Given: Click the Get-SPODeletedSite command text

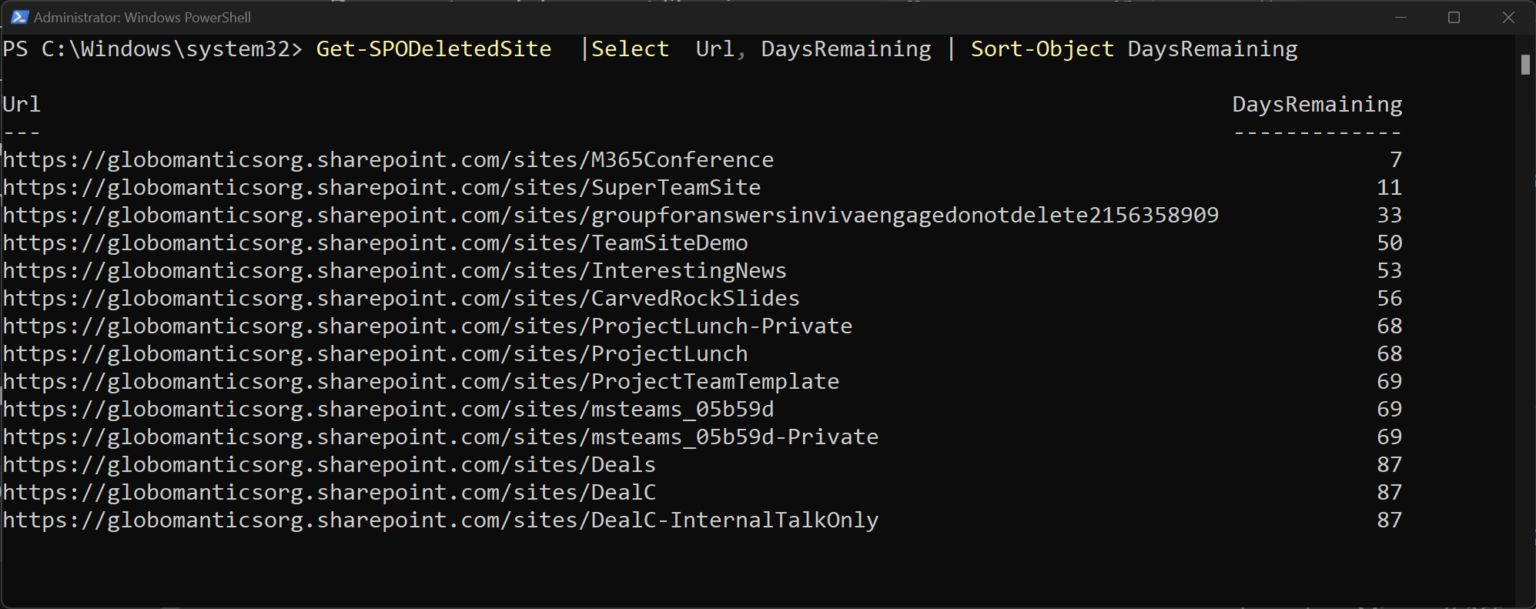Looking at the screenshot, I should point(433,48).
